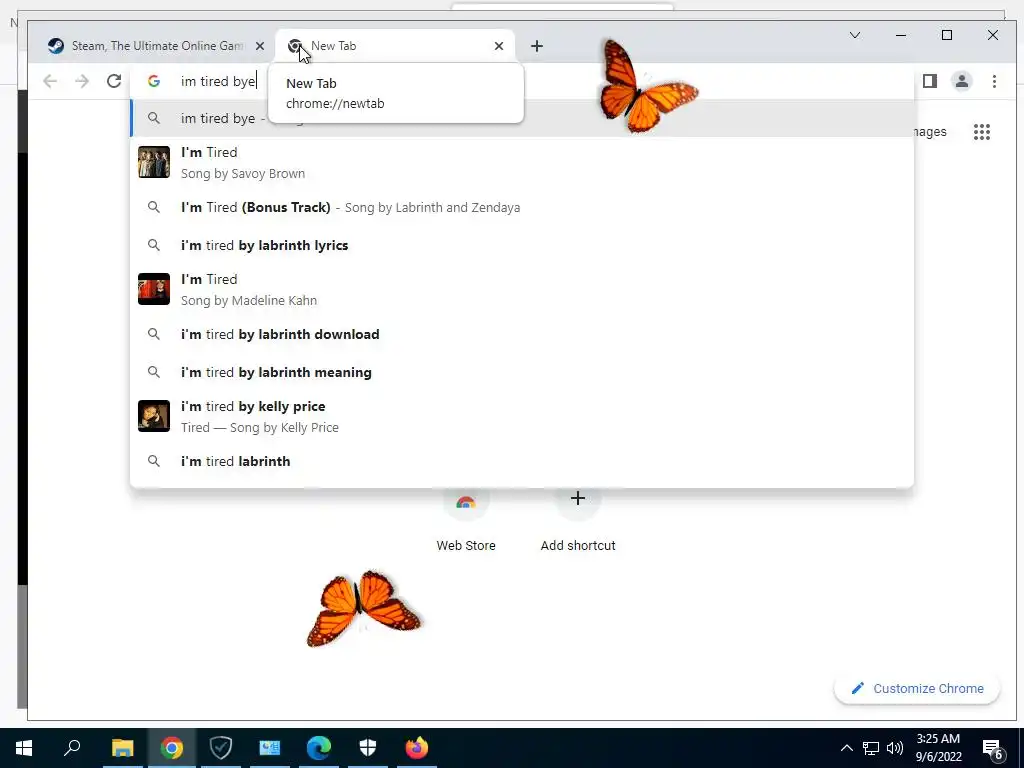Choose I'm Tired song by Savoy Brown
Image resolution: width=1024 pixels, height=768 pixels.
pos(522,163)
